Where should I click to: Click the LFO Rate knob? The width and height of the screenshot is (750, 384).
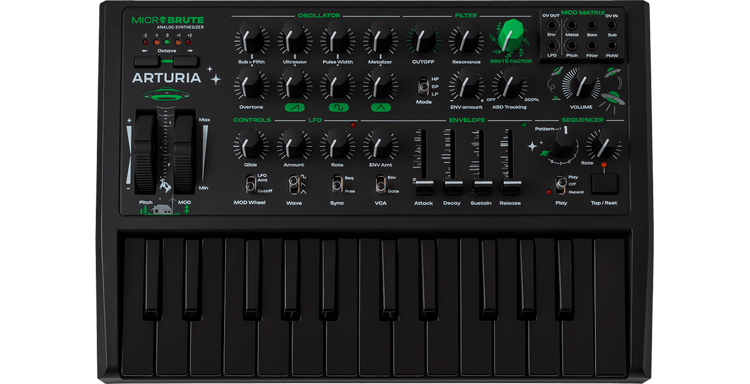coord(337,144)
